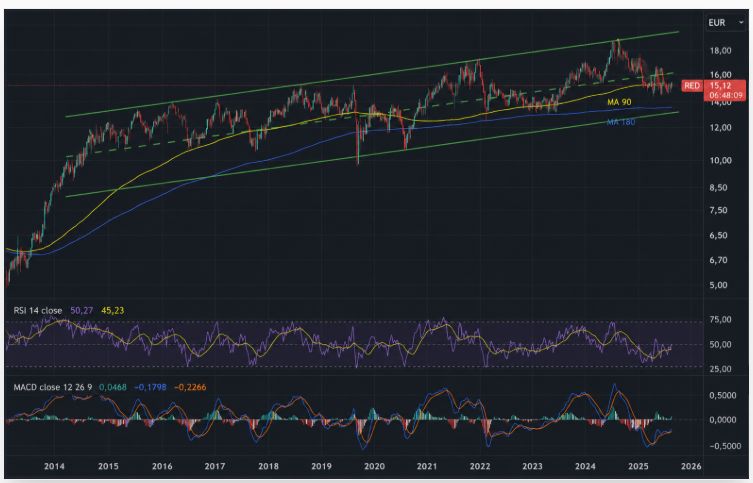This screenshot has width=753, height=483.
Task: Click the RSI 25,00 scale label
Action: (720, 369)
